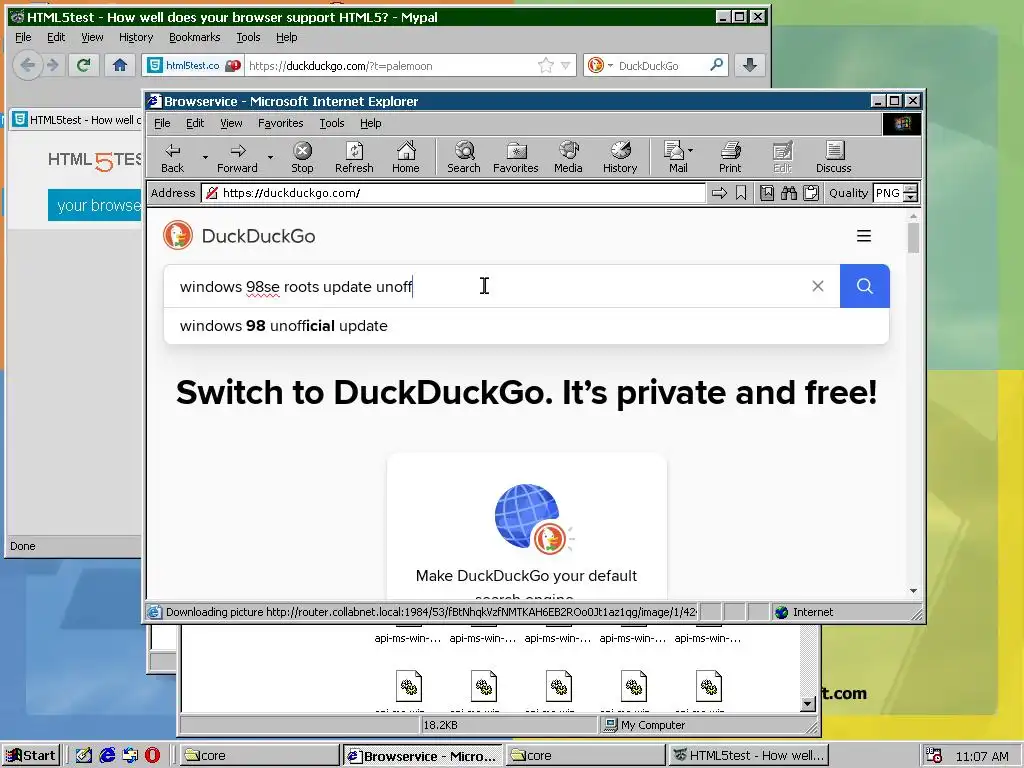
Task: Click the Forward button in Internet Explorer
Action: pyautogui.click(x=238, y=158)
